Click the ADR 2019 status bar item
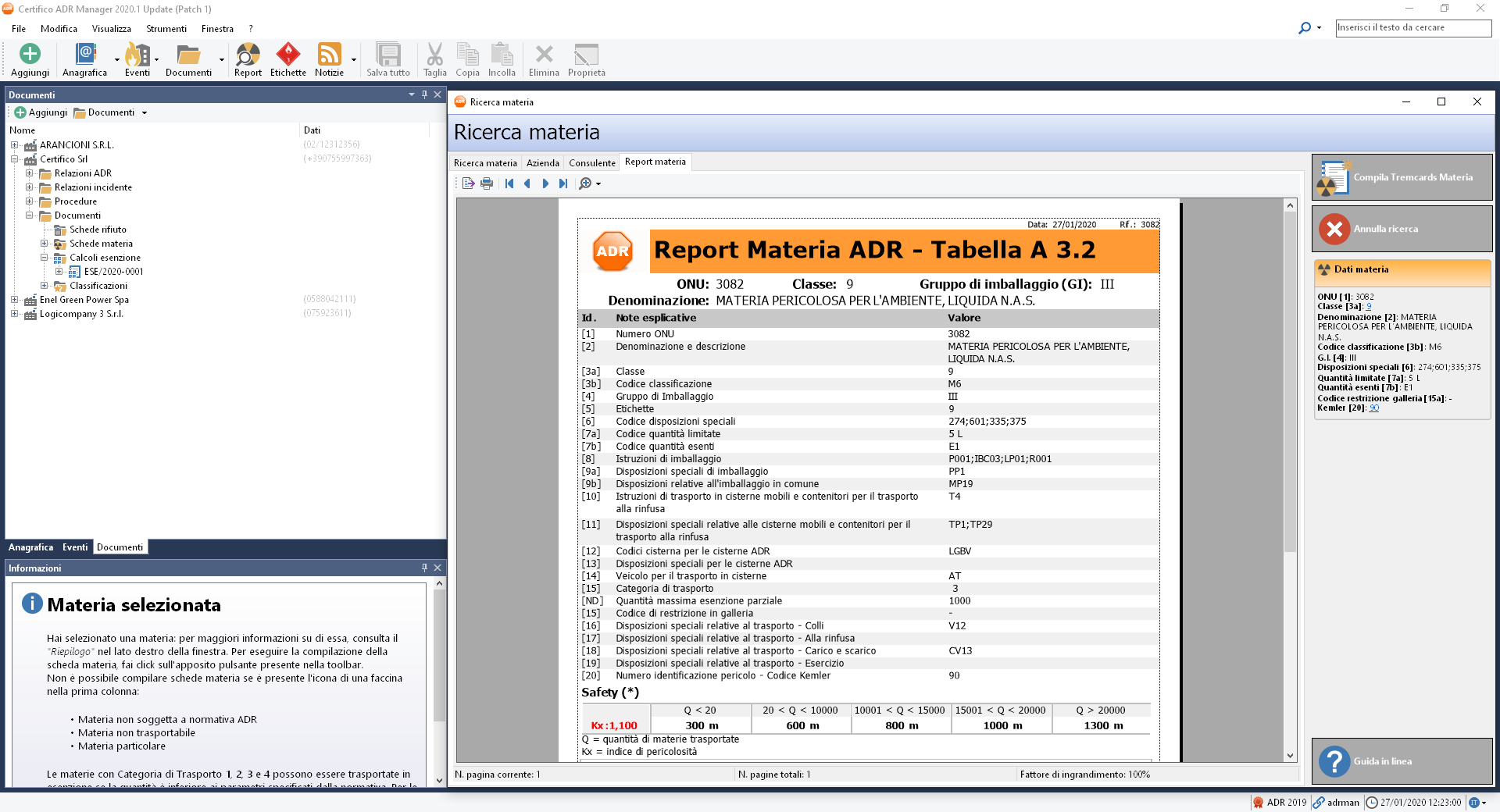1500x812 pixels. tap(1279, 802)
